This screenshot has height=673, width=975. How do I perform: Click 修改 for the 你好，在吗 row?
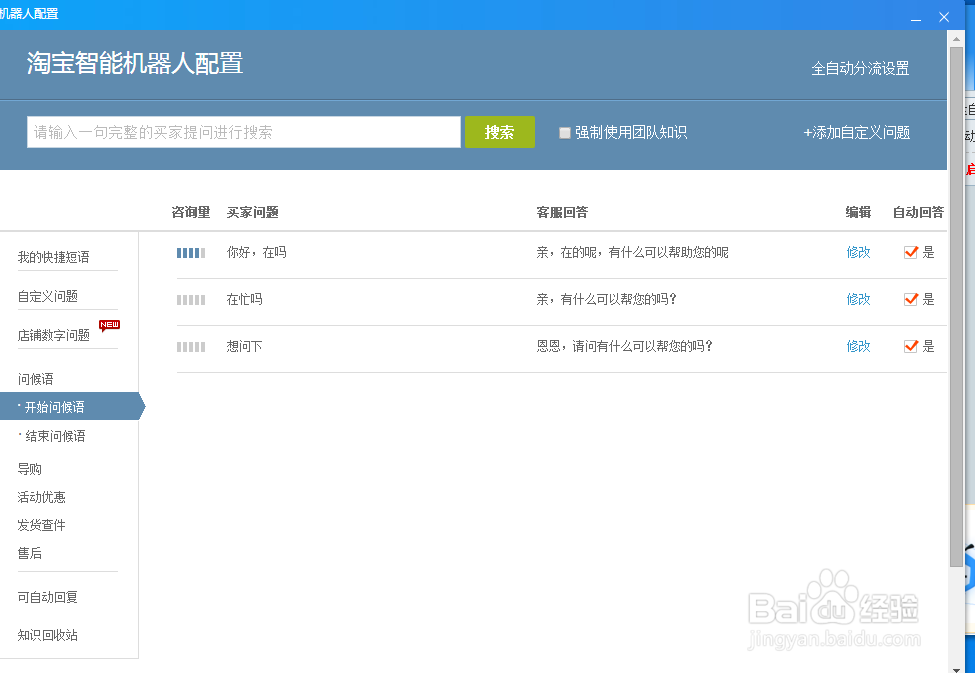click(858, 252)
